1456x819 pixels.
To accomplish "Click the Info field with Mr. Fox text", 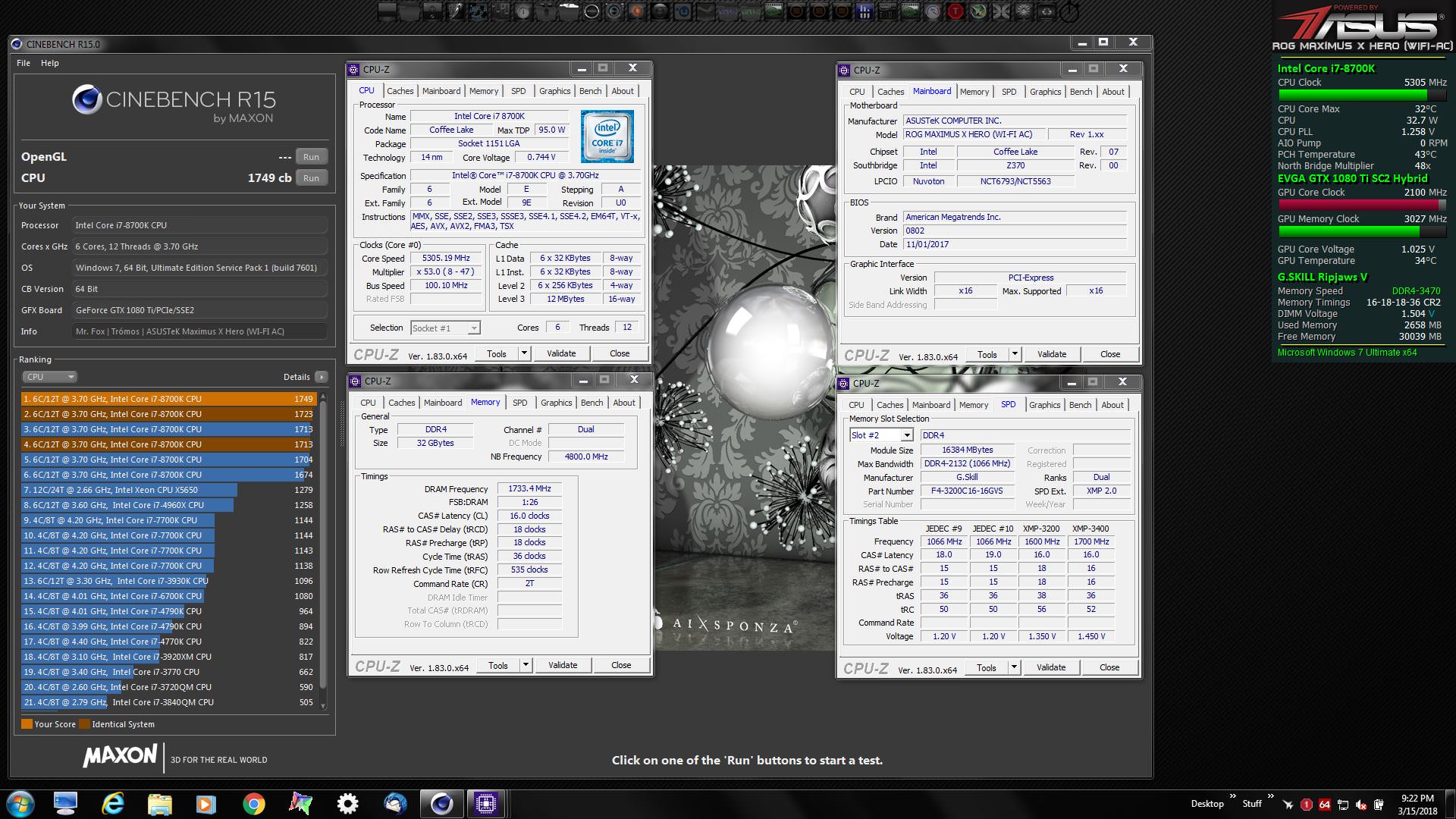I will pyautogui.click(x=200, y=331).
